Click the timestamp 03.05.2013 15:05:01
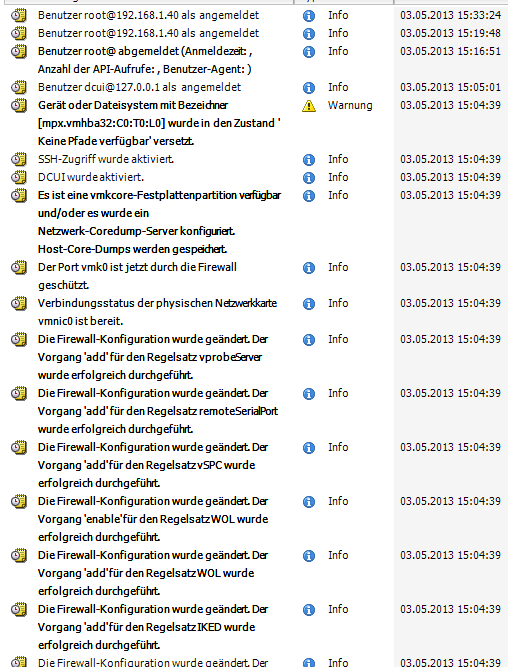The height and width of the screenshot is (667, 508). pos(450,87)
